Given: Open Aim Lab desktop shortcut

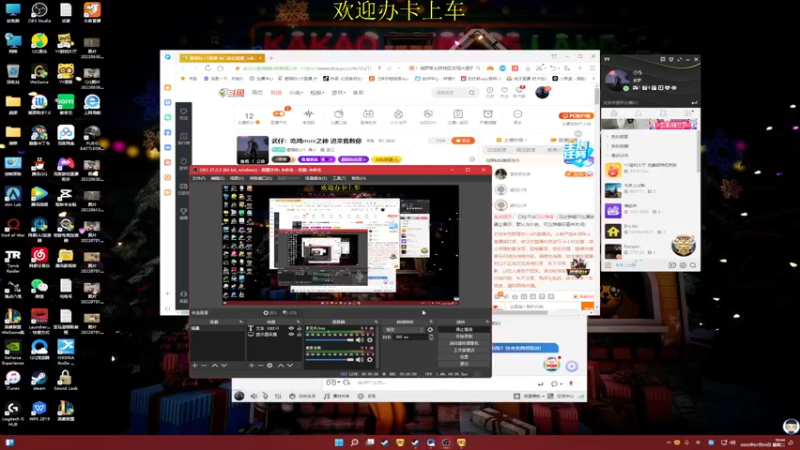Looking at the screenshot, I should pos(13,196).
